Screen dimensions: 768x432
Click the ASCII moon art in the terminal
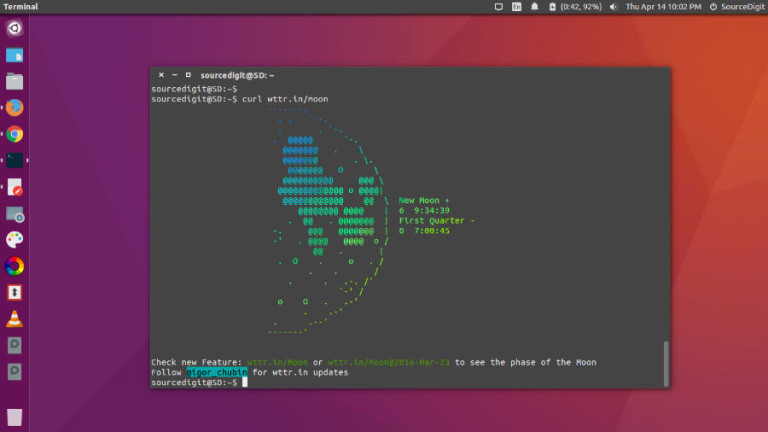pyautogui.click(x=329, y=221)
